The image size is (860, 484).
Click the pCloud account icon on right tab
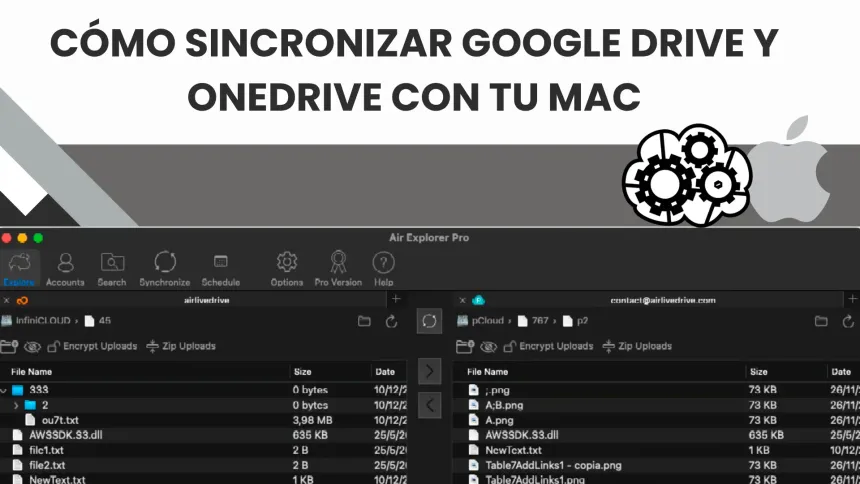pos(478,300)
